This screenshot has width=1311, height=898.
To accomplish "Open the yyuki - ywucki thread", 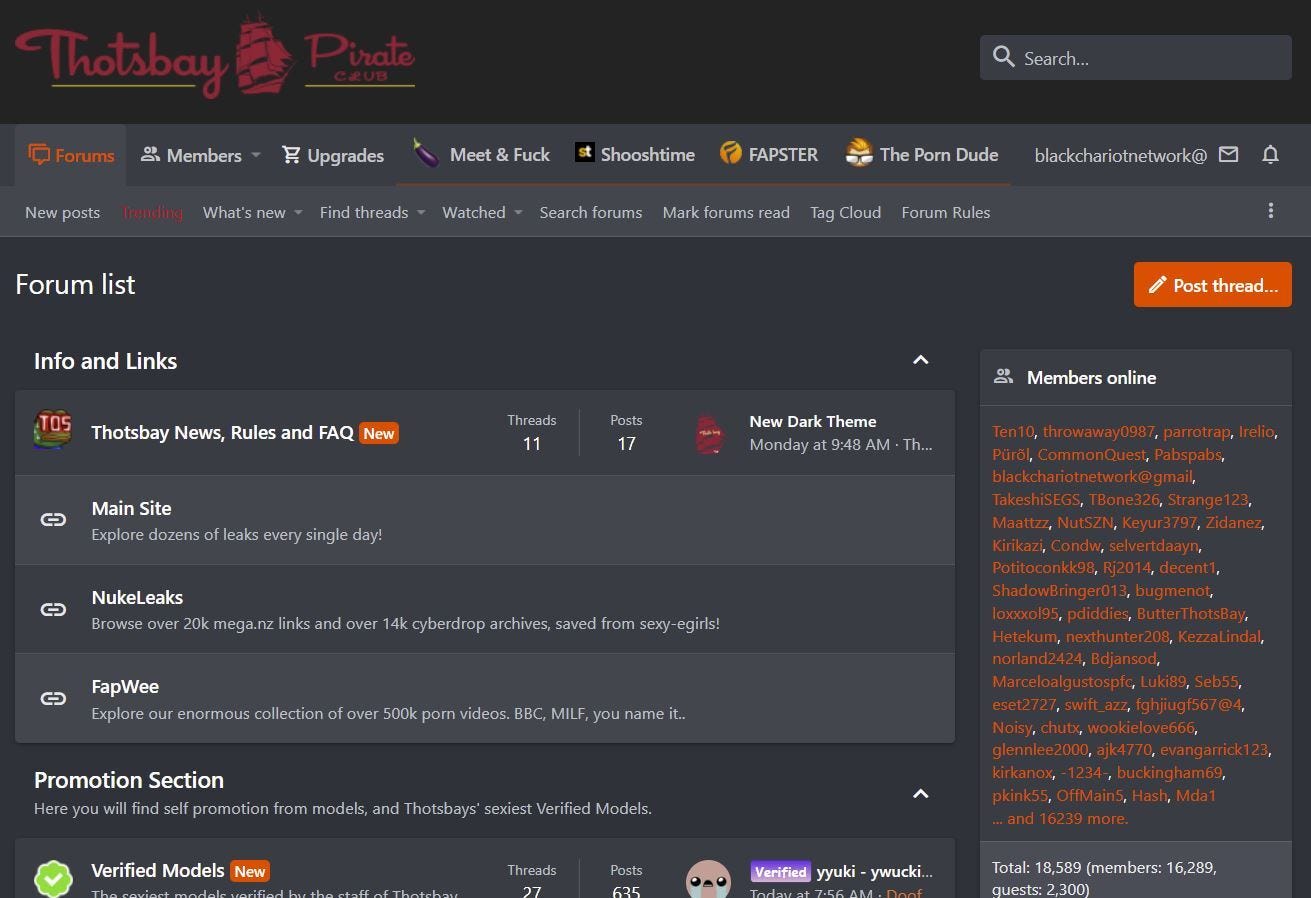I will point(875,871).
